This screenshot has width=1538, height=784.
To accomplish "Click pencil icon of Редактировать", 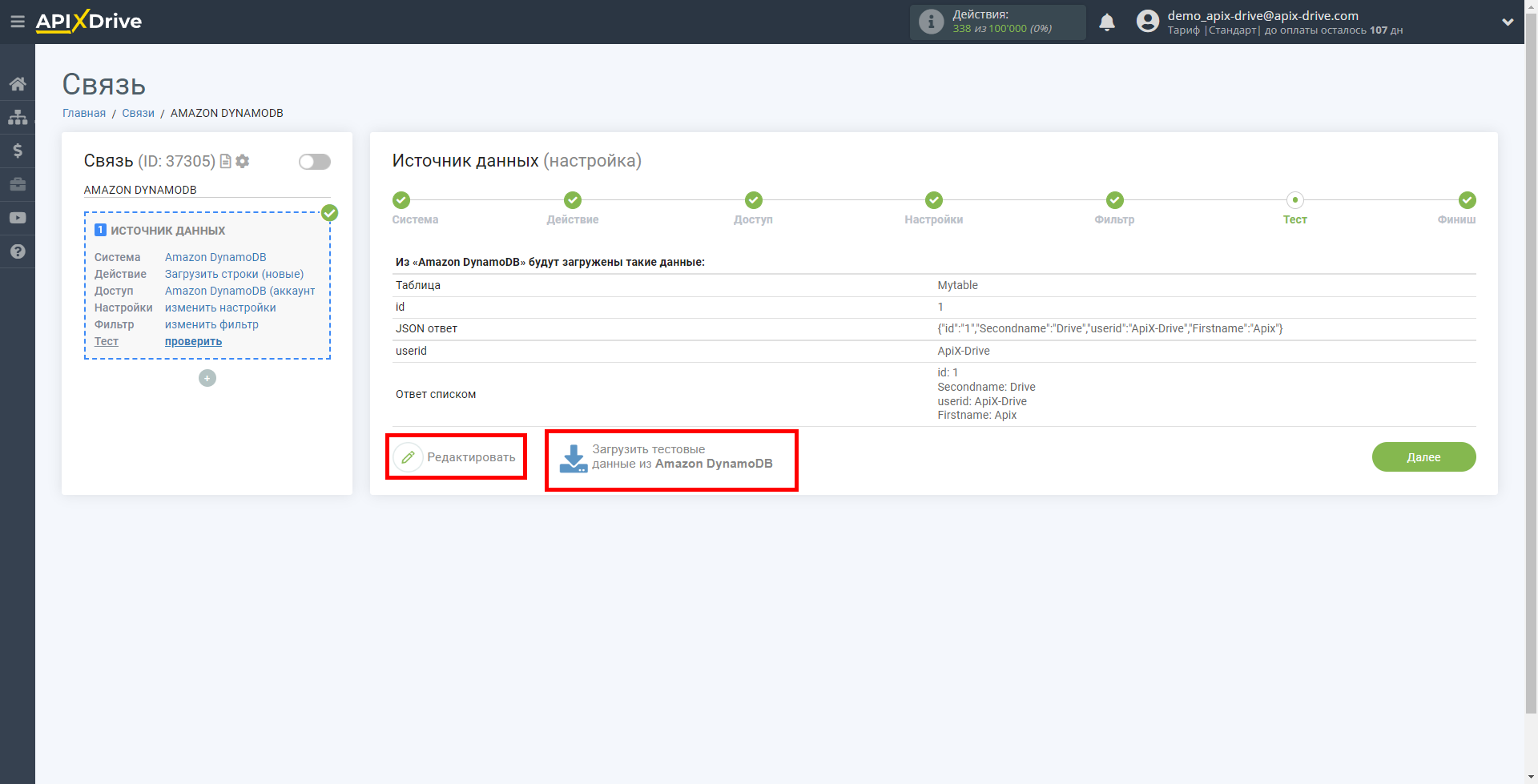I will tap(408, 457).
